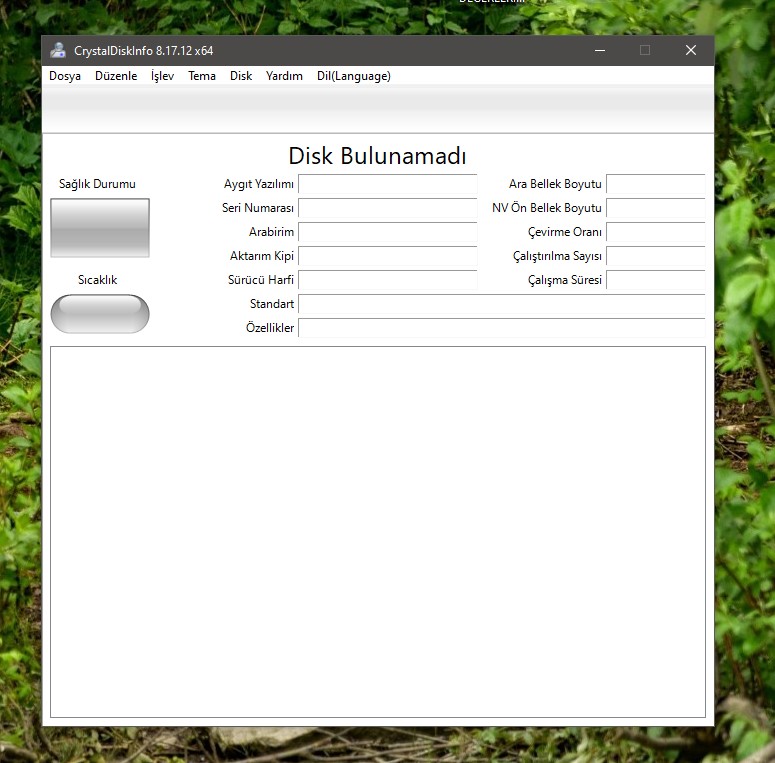Click the Çalışma Süresi field
This screenshot has height=763, width=775.
click(656, 280)
